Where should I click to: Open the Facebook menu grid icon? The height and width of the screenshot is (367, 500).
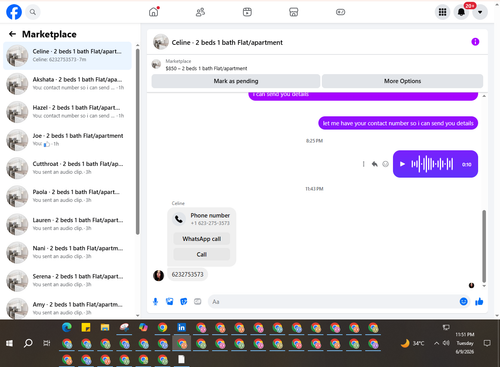(x=442, y=12)
